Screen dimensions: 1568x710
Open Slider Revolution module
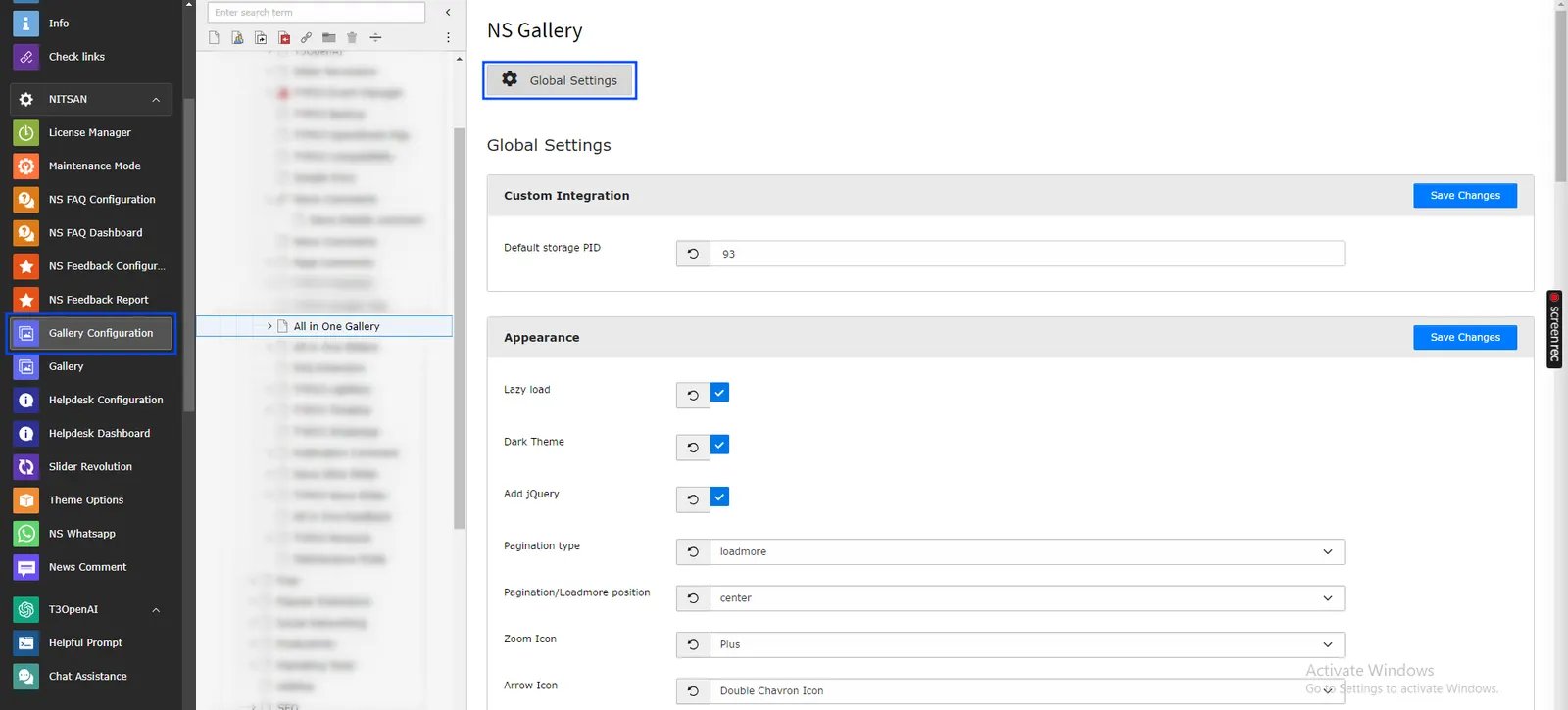pyautogui.click(x=91, y=466)
